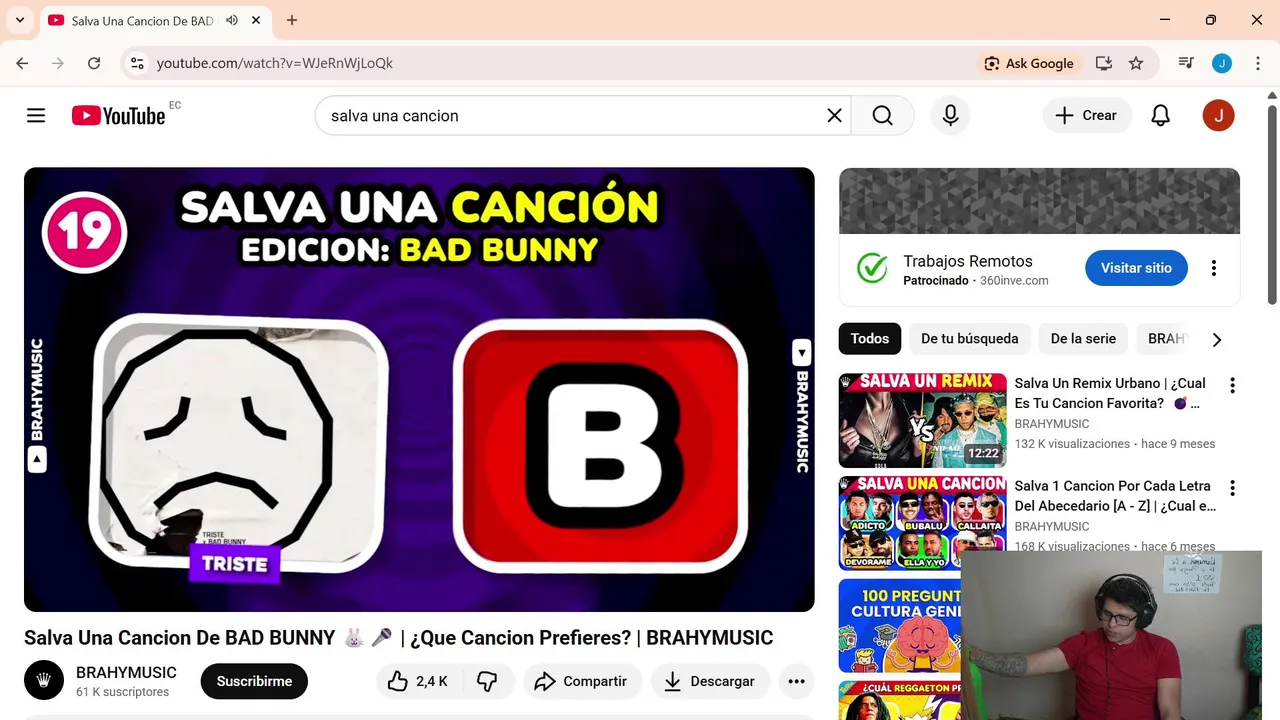Click the Descargar button
The height and width of the screenshot is (720, 1280).
point(710,681)
